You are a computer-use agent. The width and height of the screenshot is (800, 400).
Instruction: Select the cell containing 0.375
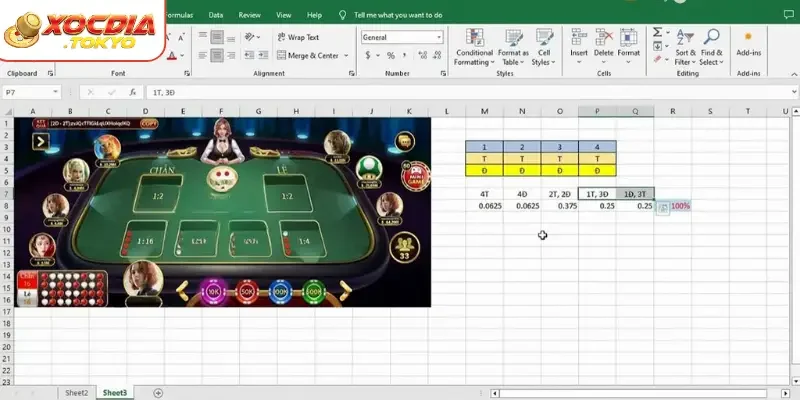click(x=560, y=206)
